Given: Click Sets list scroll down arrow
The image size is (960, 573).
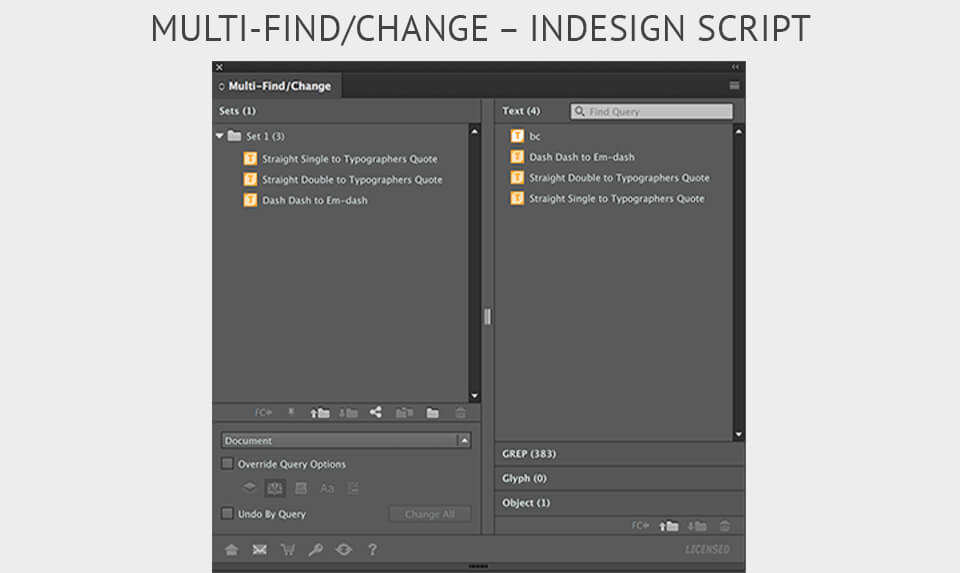Looking at the screenshot, I should coord(474,395).
